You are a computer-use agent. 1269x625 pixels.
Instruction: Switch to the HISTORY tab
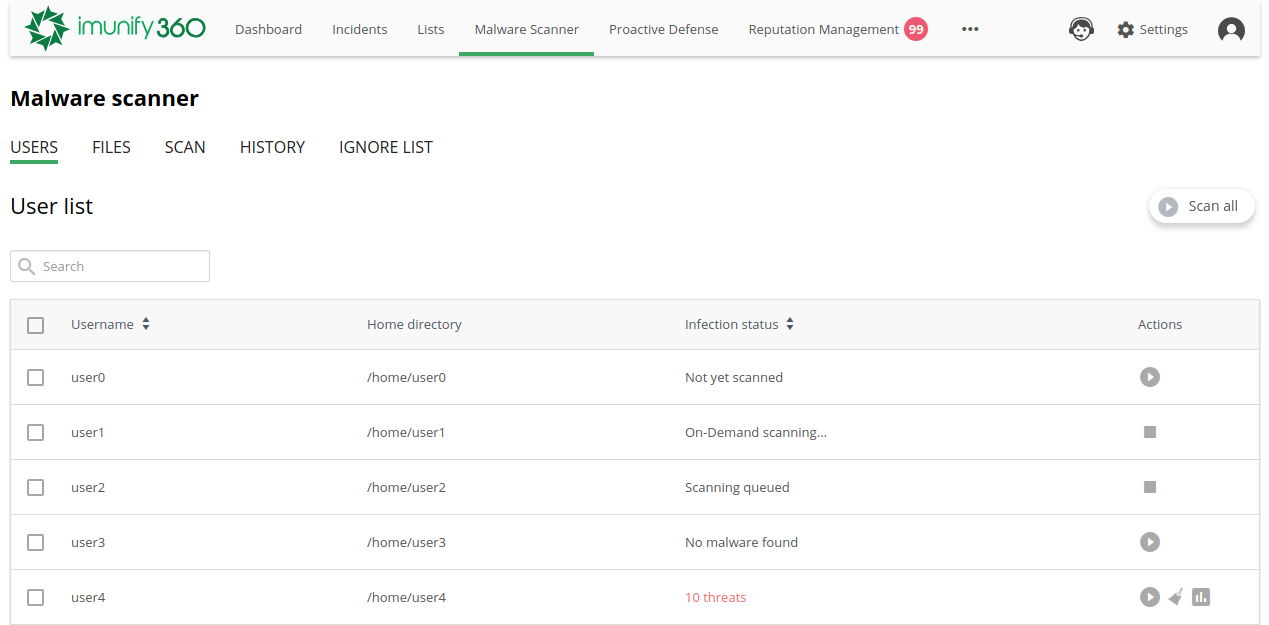click(x=272, y=147)
